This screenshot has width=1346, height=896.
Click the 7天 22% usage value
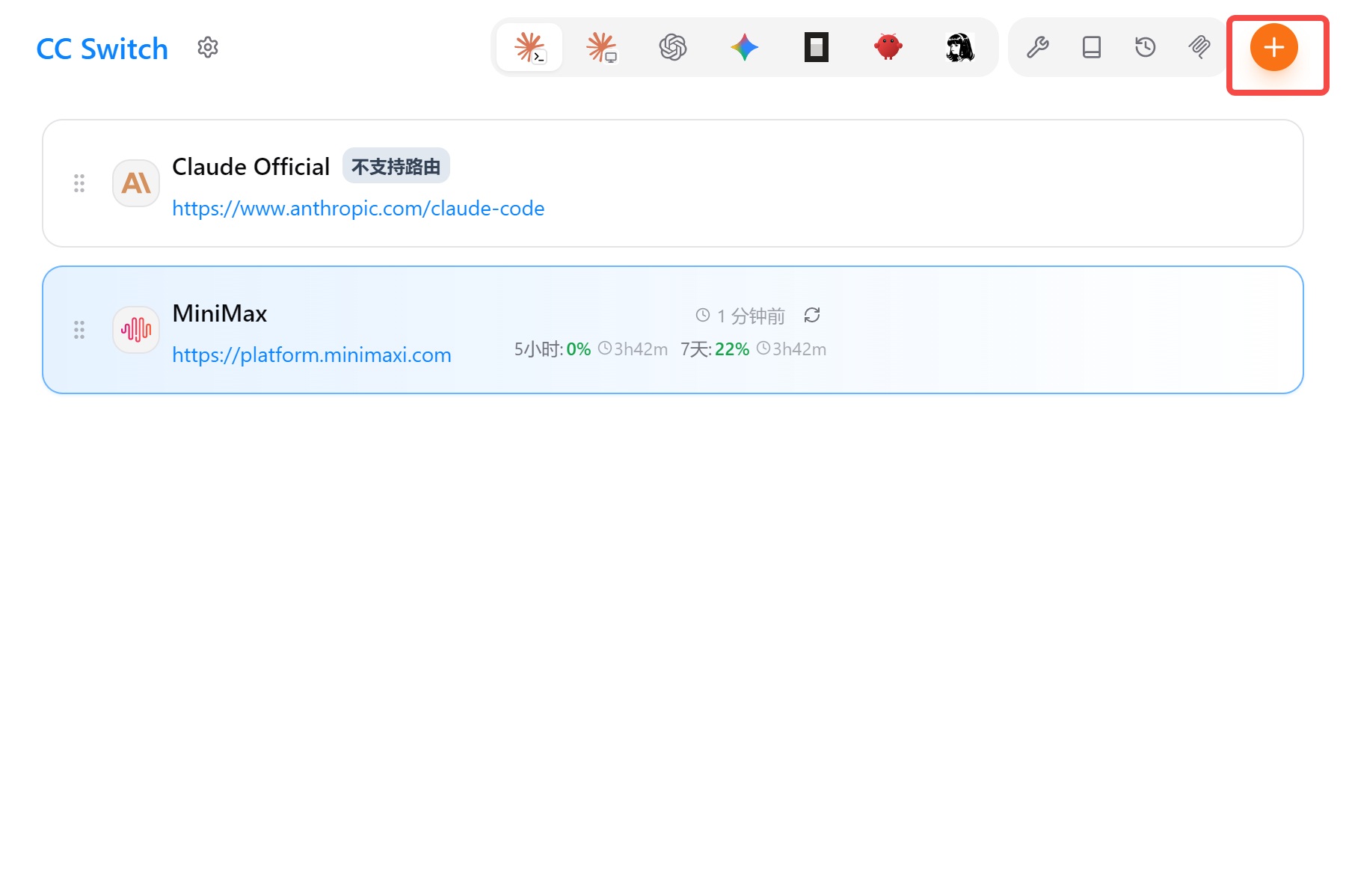pyautogui.click(x=732, y=349)
